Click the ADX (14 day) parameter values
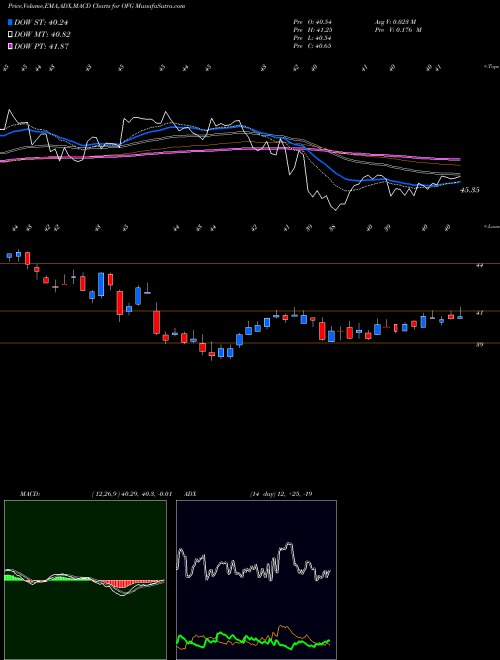This screenshot has width=500, height=660. (x=281, y=494)
